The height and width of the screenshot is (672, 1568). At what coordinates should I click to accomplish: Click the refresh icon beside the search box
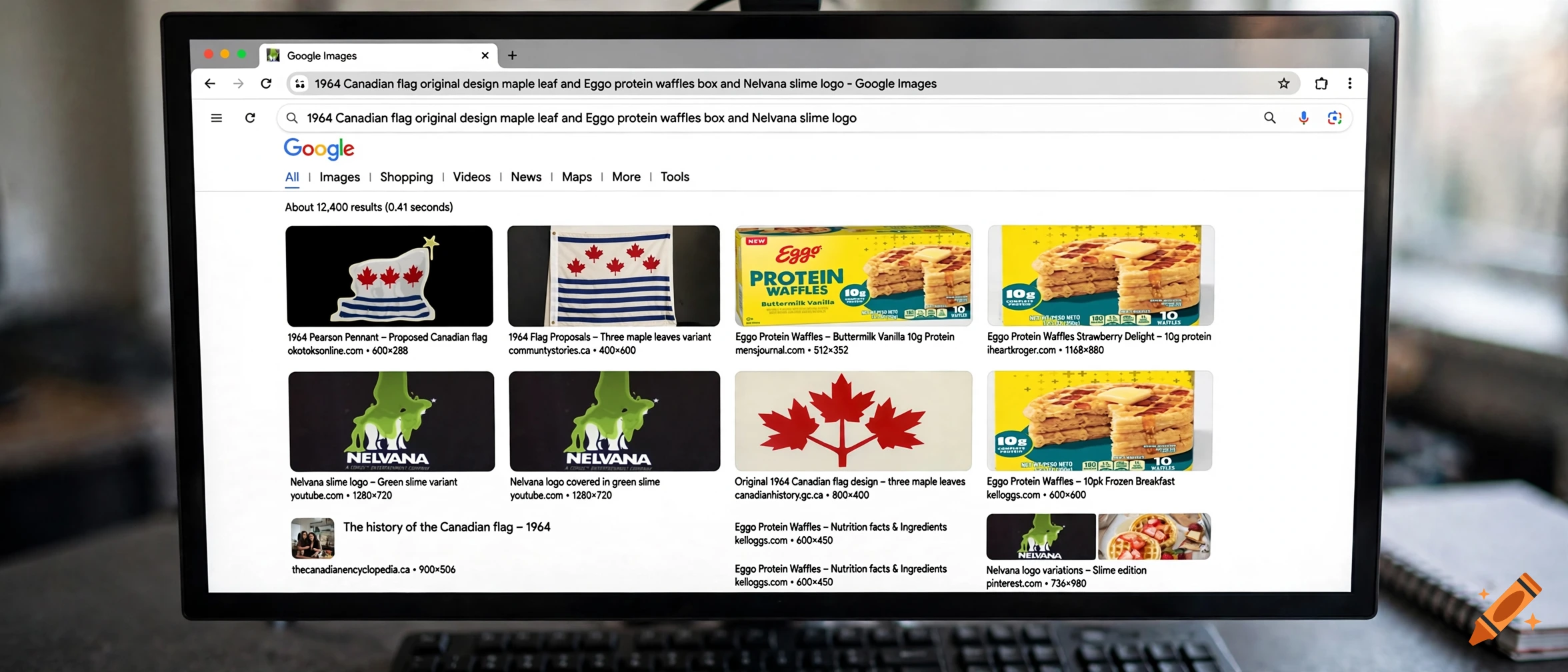click(250, 118)
